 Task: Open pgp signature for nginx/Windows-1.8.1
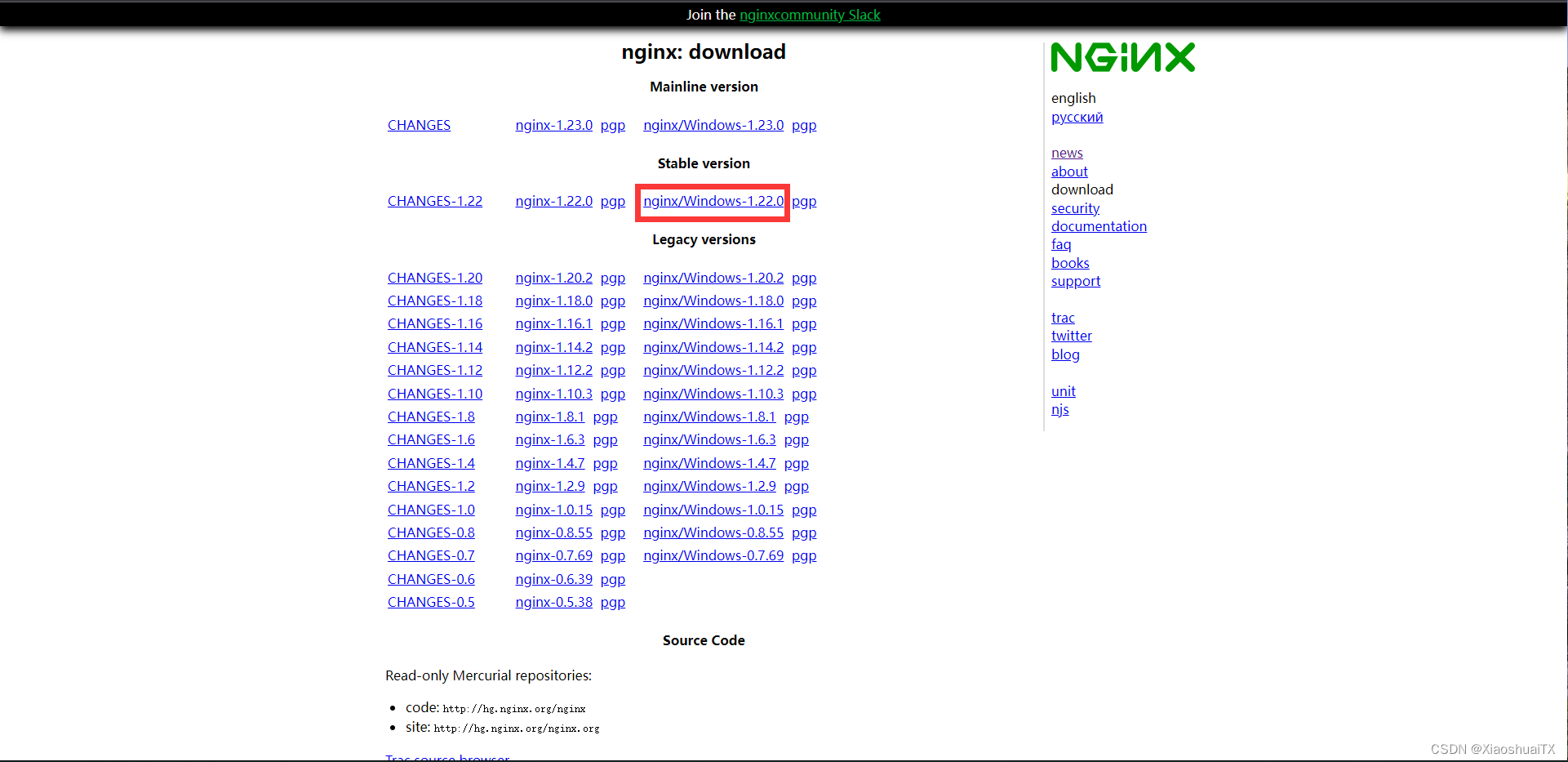pyautogui.click(x=797, y=417)
